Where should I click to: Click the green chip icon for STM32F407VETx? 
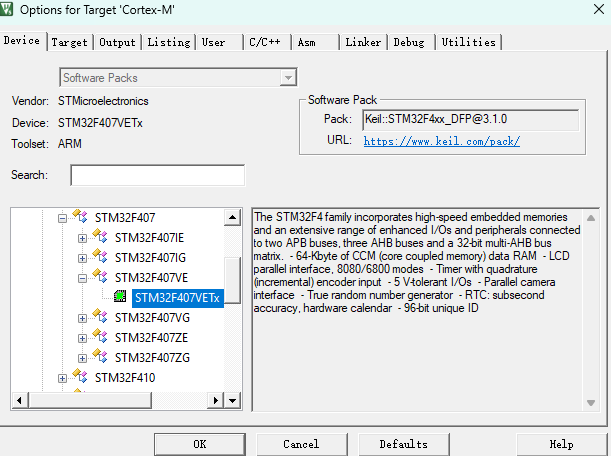120,297
